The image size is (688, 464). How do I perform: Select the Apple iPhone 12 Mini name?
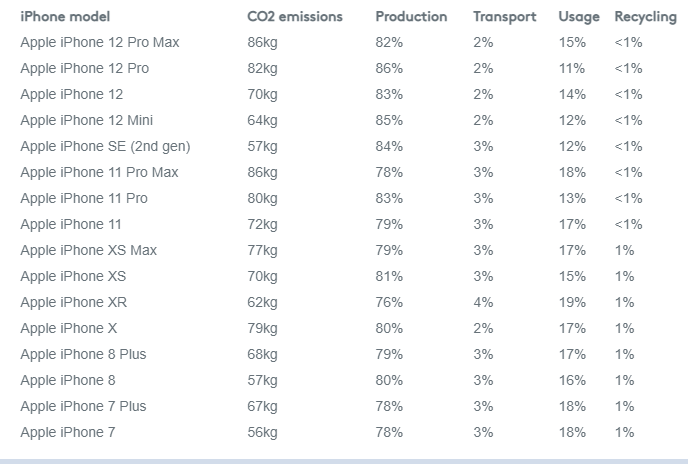[86, 120]
